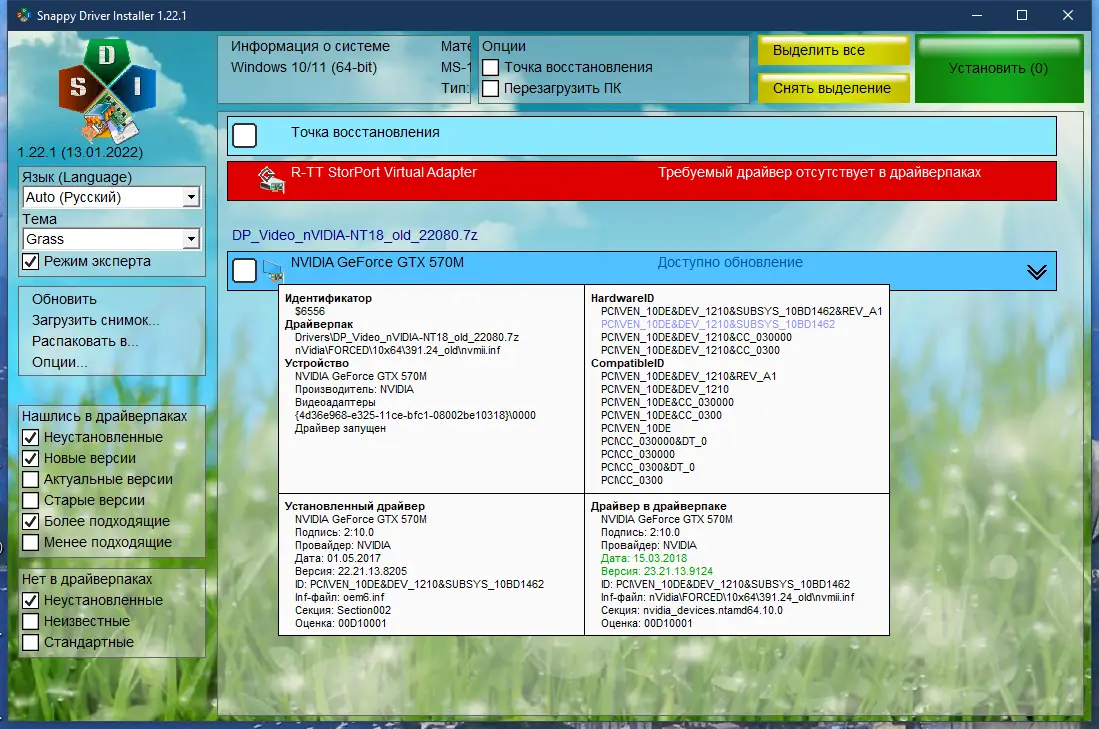The image size is (1099, 729).
Task: Tick the NVIDIA GeForce GTX 570M checkbox
Action: pos(245,271)
